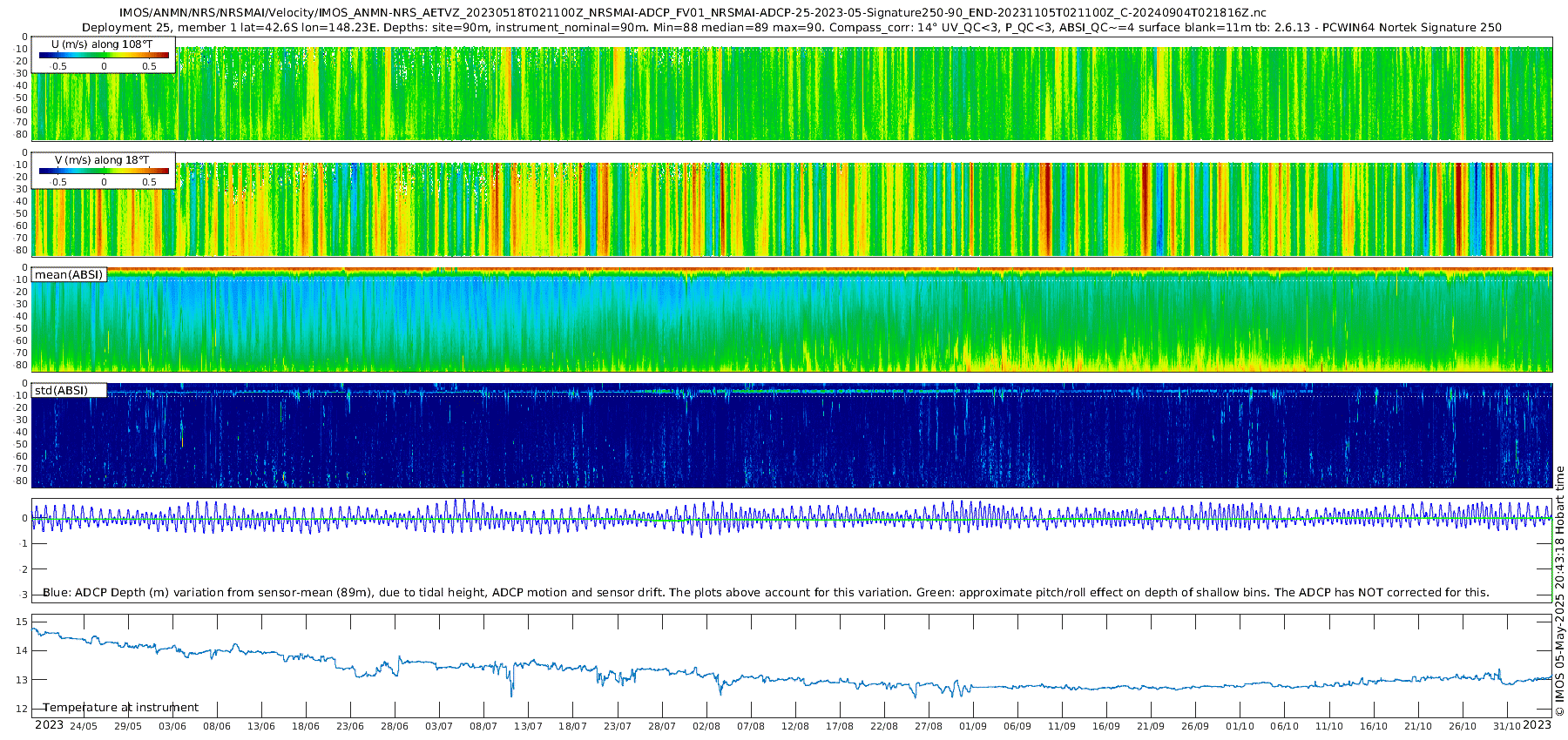Select the 01/09 date on time axis
The image size is (1568, 740).
(x=973, y=726)
